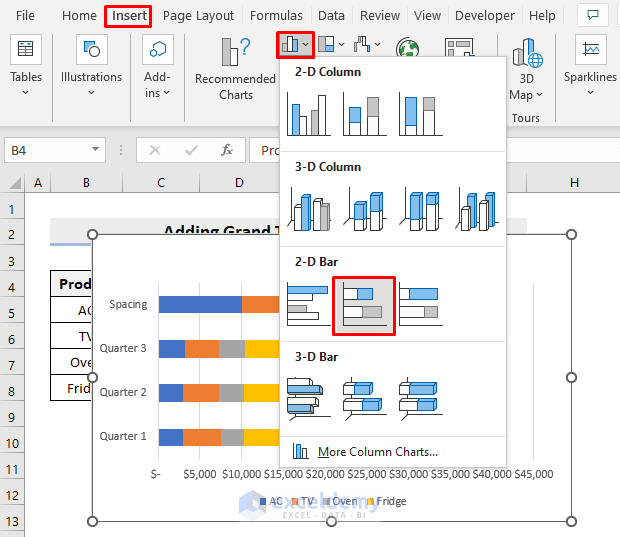620x537 pixels.
Task: Click the Select All corner triangle
Action: 14,183
